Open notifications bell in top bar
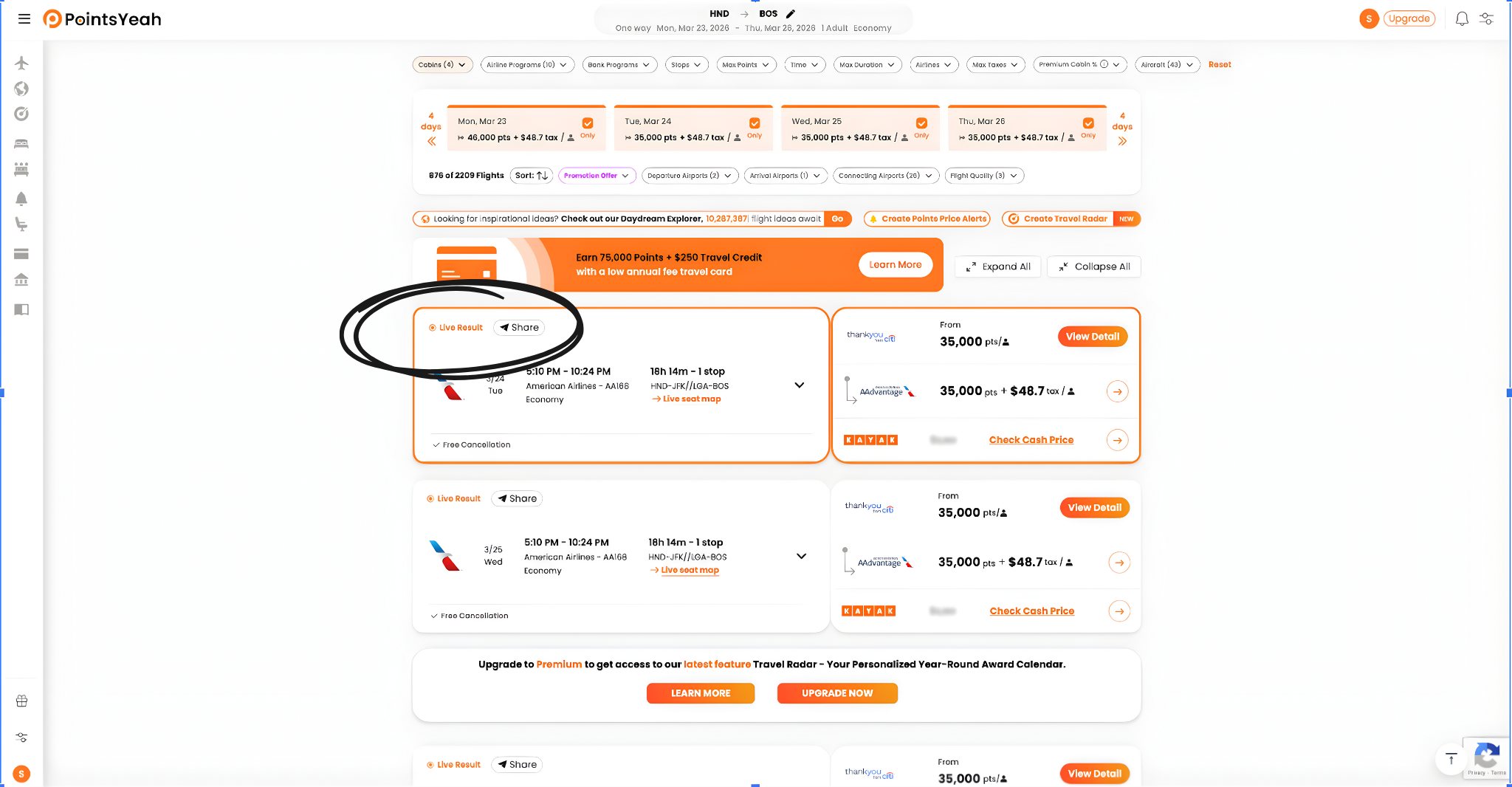1512x787 pixels. pos(1462,19)
